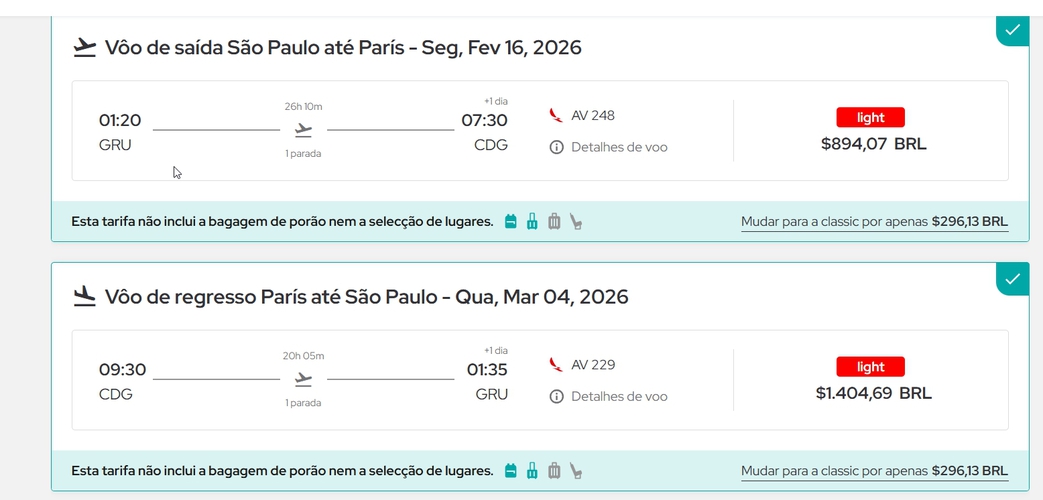The width and height of the screenshot is (1043, 500).
Task: Open Detalhes de voo for flight AV 248
Action: 618,147
